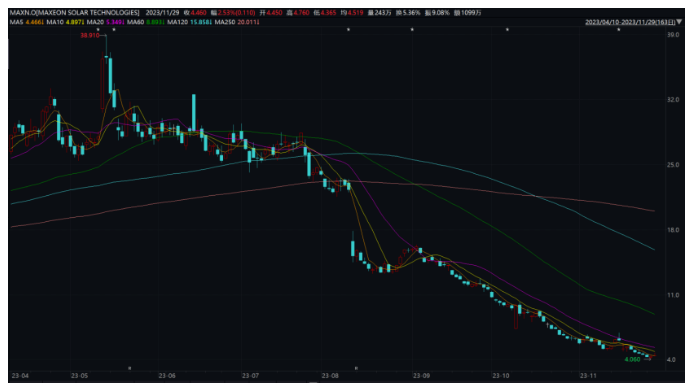Click the 2023/11/29 quote date

tap(162, 12)
